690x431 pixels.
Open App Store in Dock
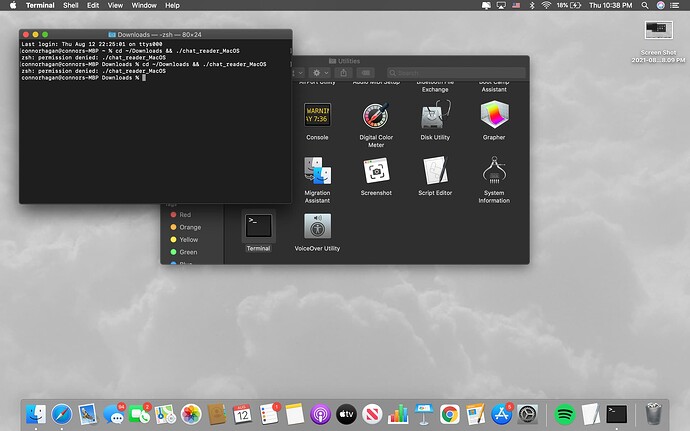(x=501, y=414)
